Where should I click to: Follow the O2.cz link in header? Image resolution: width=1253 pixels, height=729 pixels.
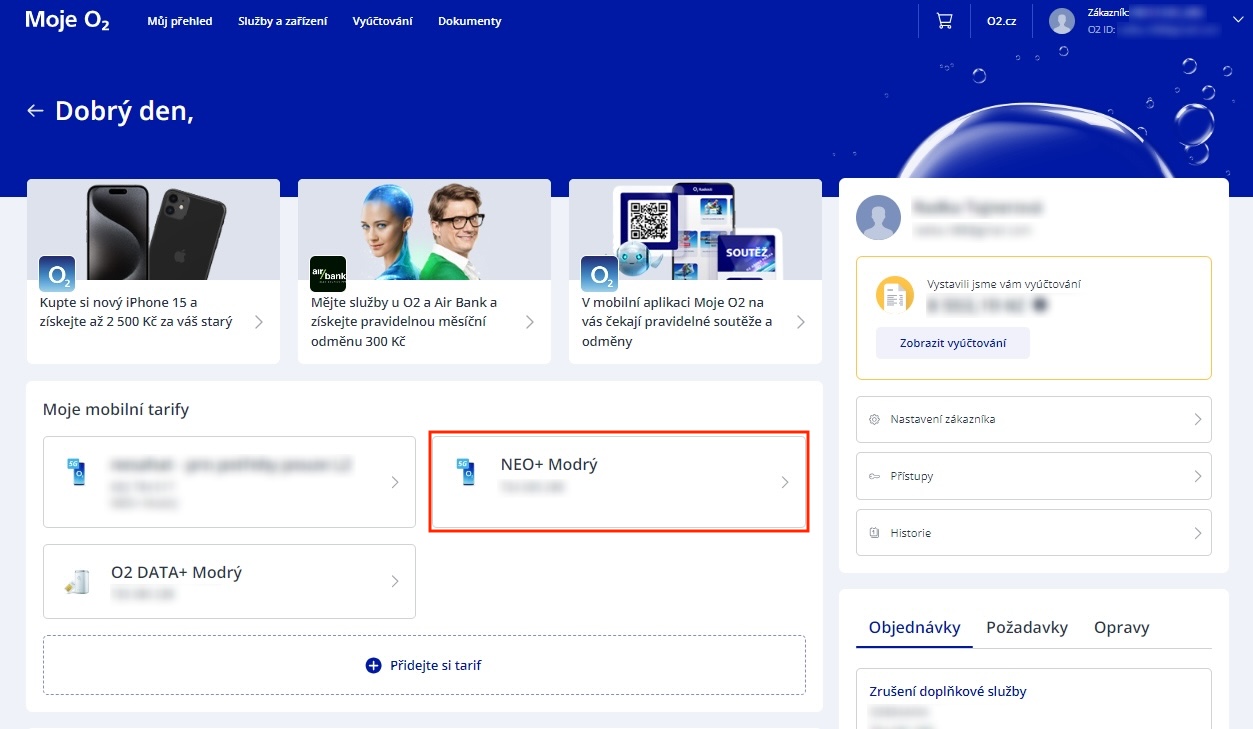coord(1001,21)
